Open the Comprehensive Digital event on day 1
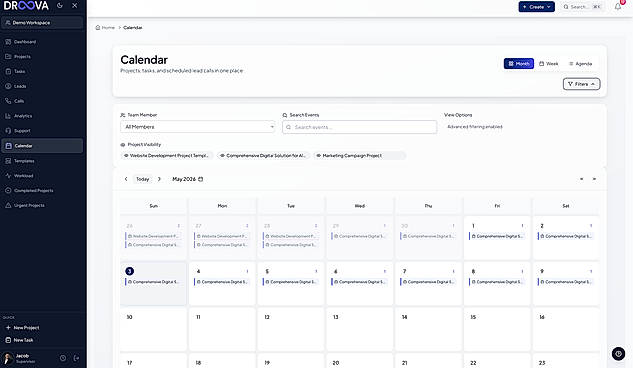The height and width of the screenshot is (368, 633). click(x=497, y=236)
